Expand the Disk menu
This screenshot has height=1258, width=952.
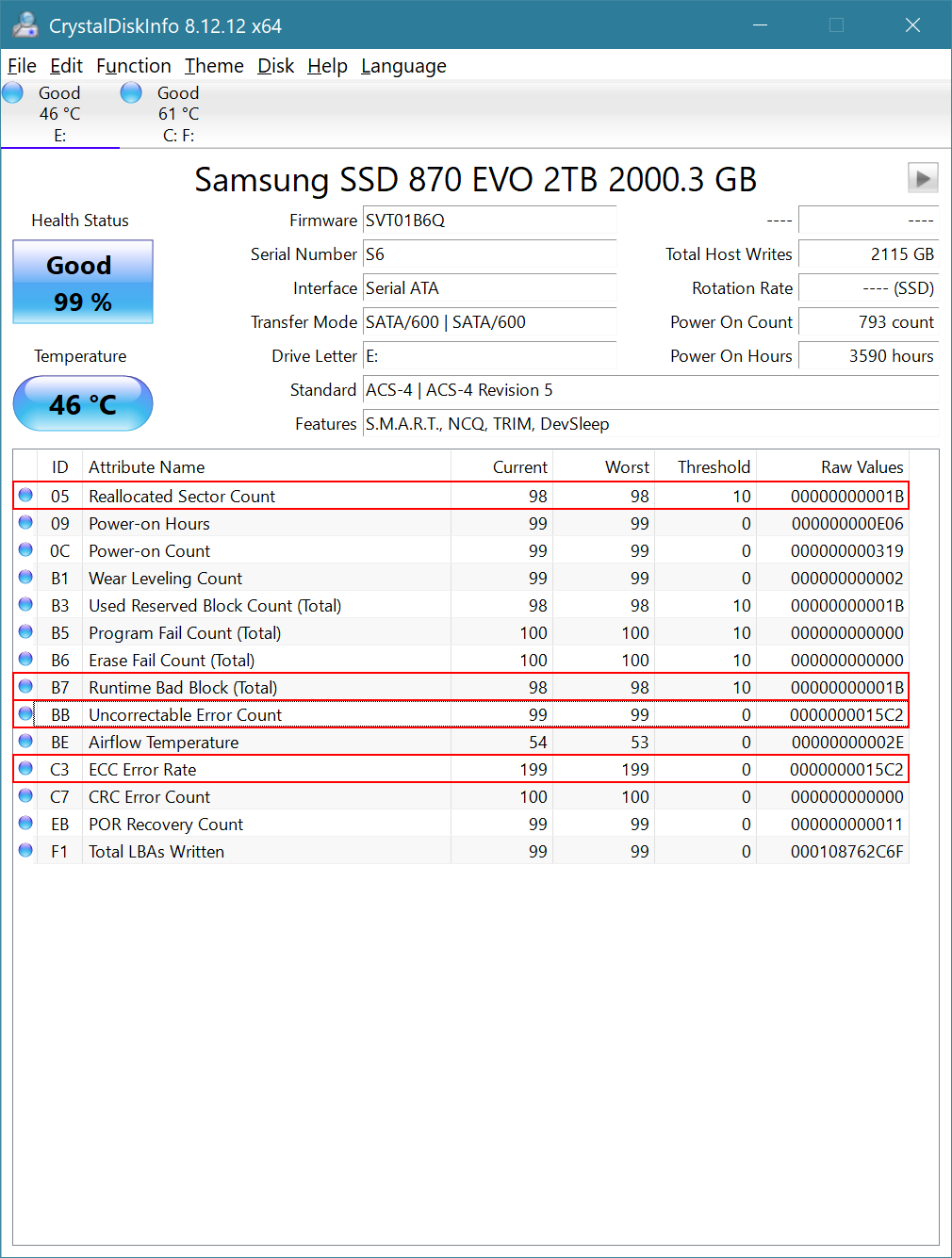click(x=275, y=66)
